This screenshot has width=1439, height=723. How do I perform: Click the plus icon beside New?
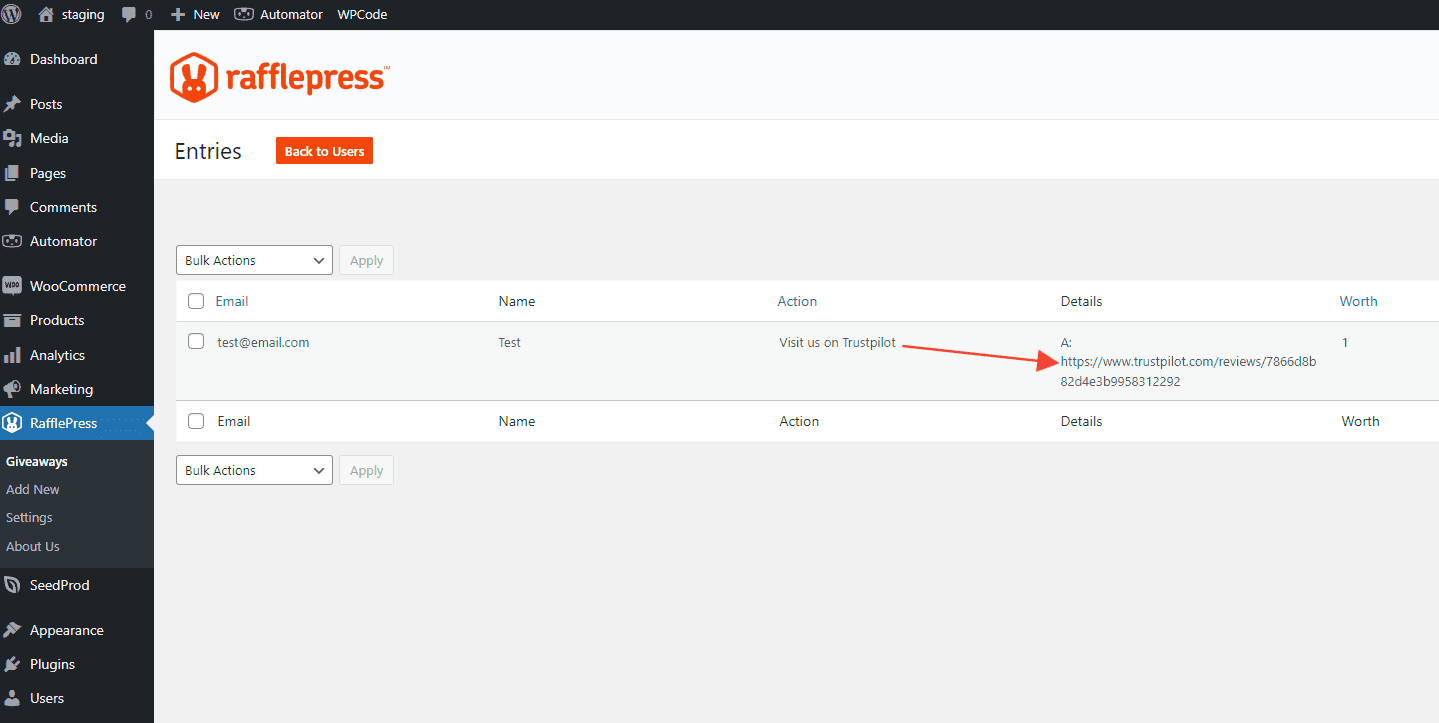tap(179, 15)
